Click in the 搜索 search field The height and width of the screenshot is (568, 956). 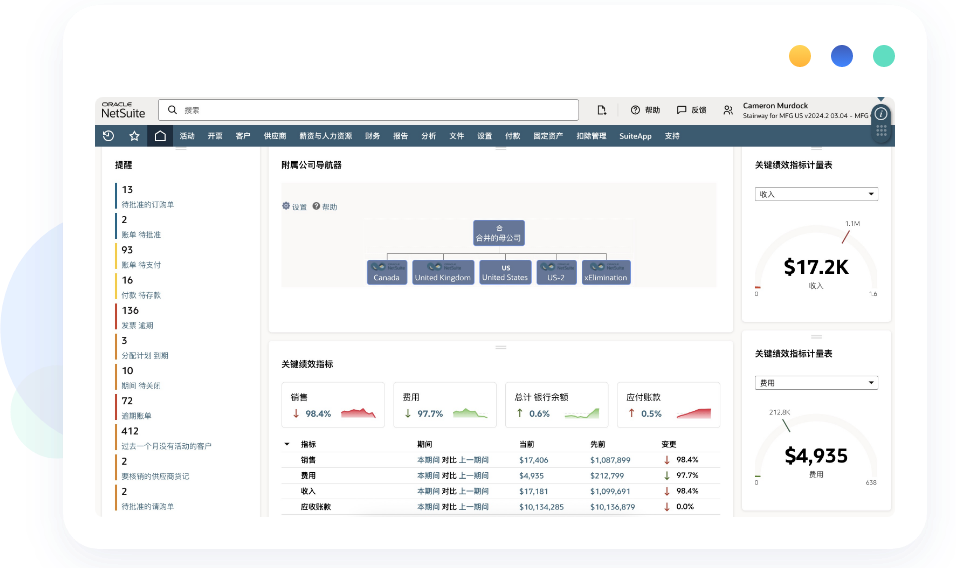coord(370,110)
